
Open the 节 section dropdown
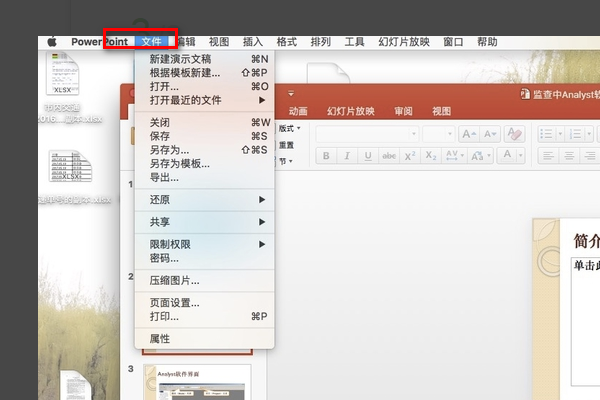(285, 161)
